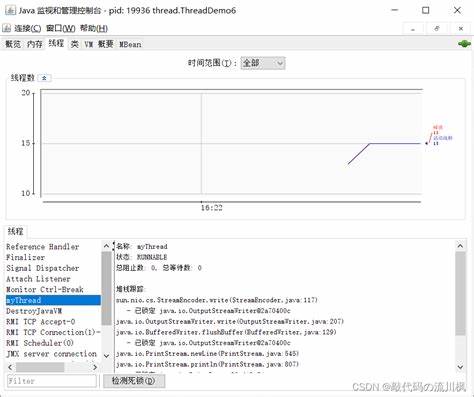Switch to the 内存 tab
The image size is (474, 397).
(x=35, y=44)
